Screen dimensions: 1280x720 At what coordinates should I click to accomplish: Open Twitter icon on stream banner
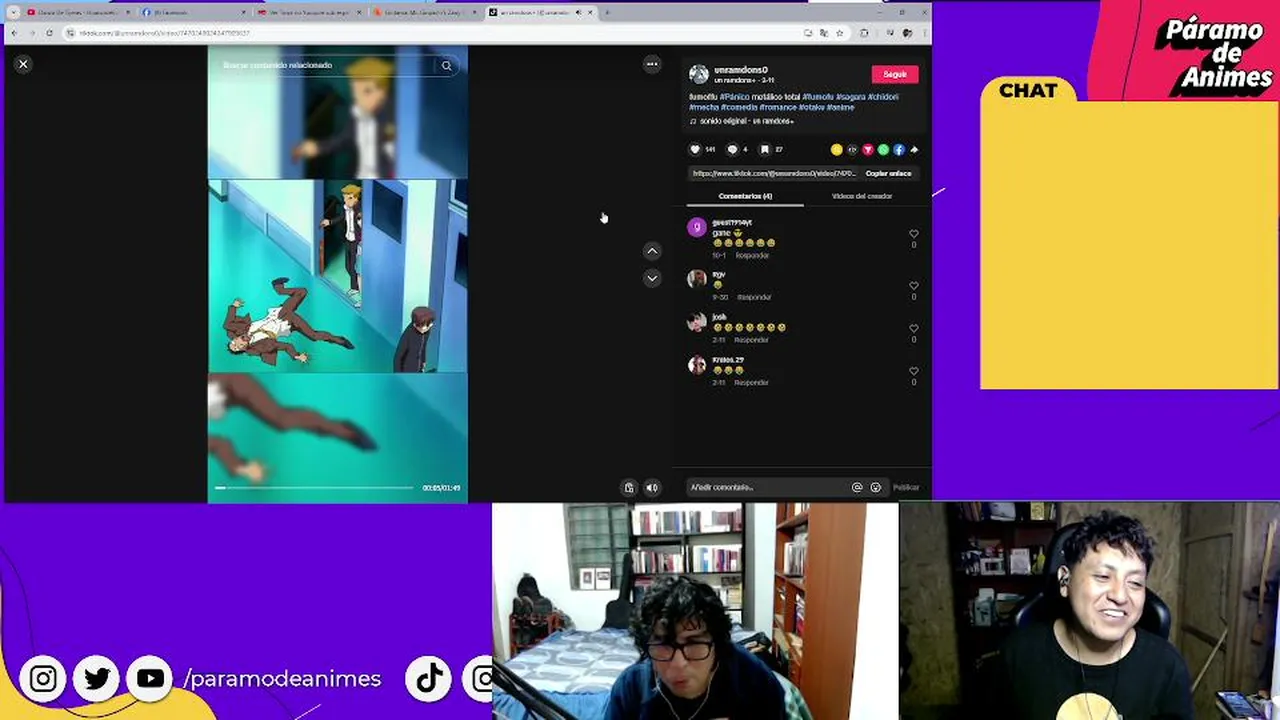97,679
